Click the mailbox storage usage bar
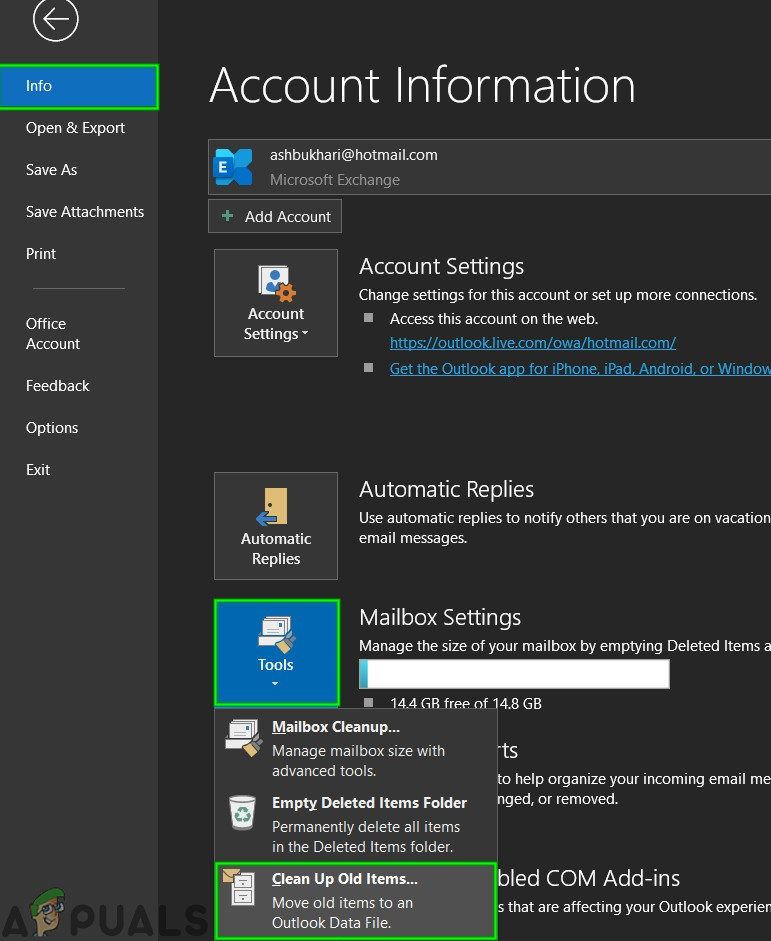Viewport: 771px width, 941px height. pos(514,674)
